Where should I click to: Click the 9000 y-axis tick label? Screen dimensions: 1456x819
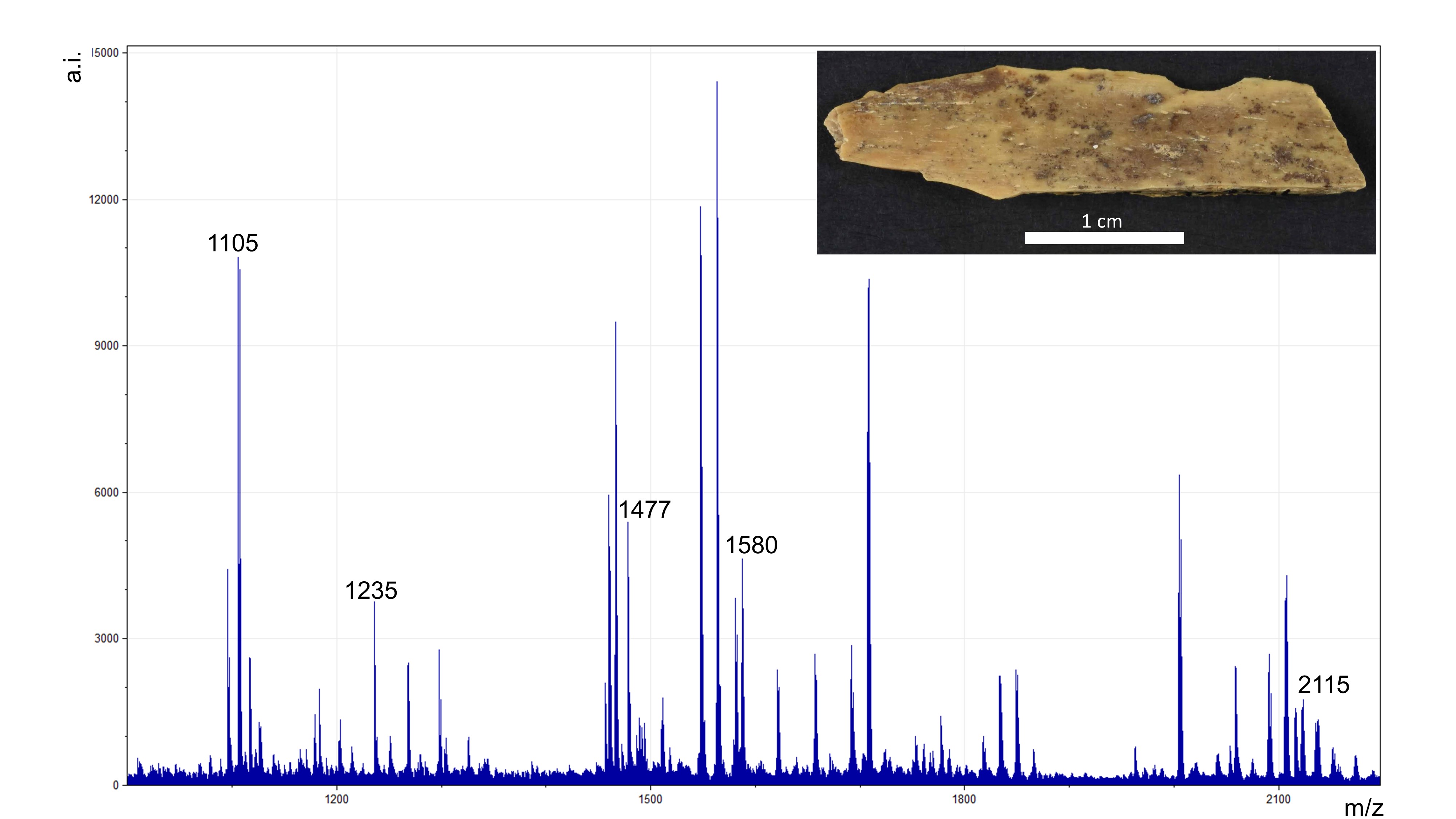[x=106, y=346]
